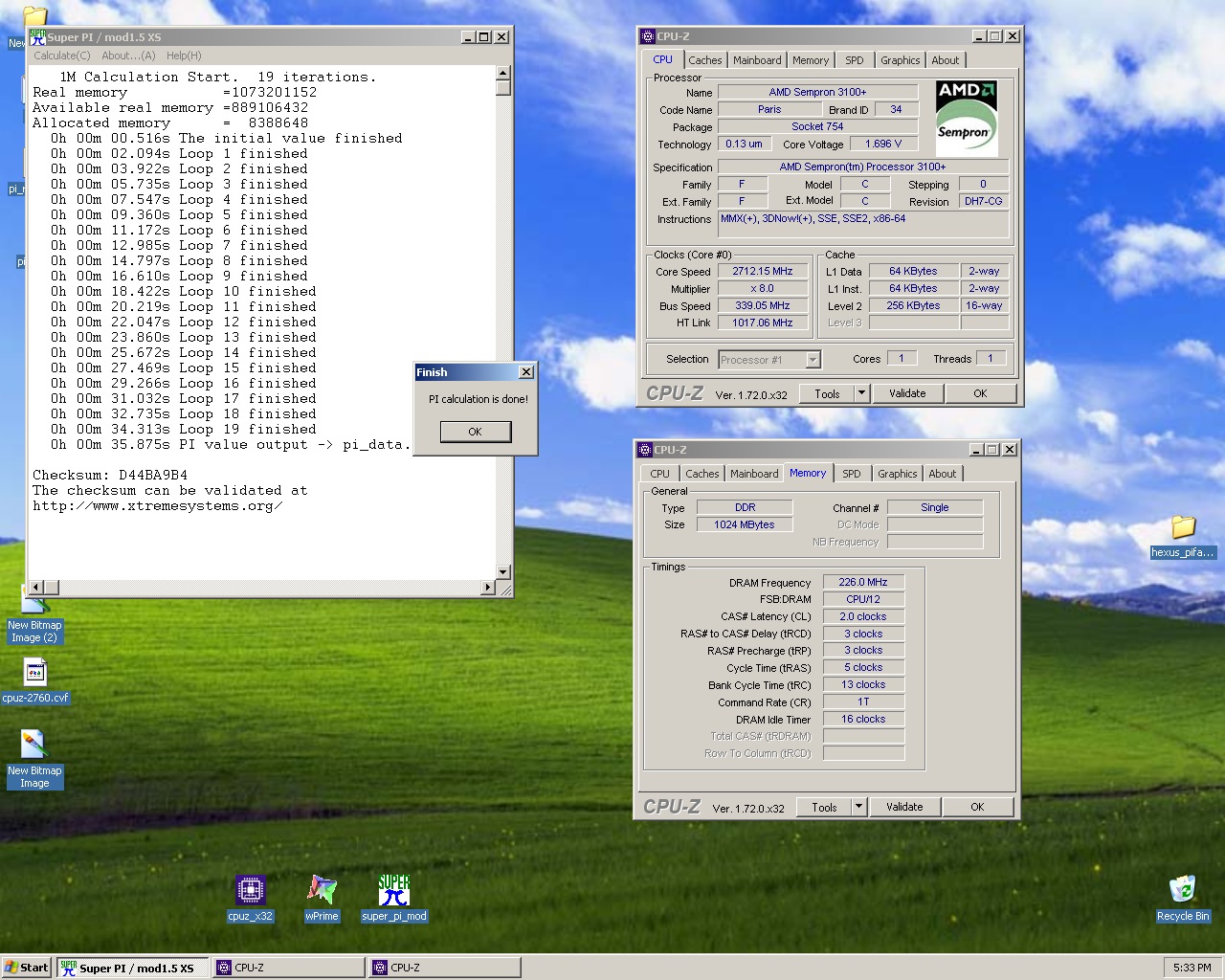Click the memory Size 1024 MBytes value
Image resolution: width=1225 pixels, height=980 pixels.
coord(744,524)
